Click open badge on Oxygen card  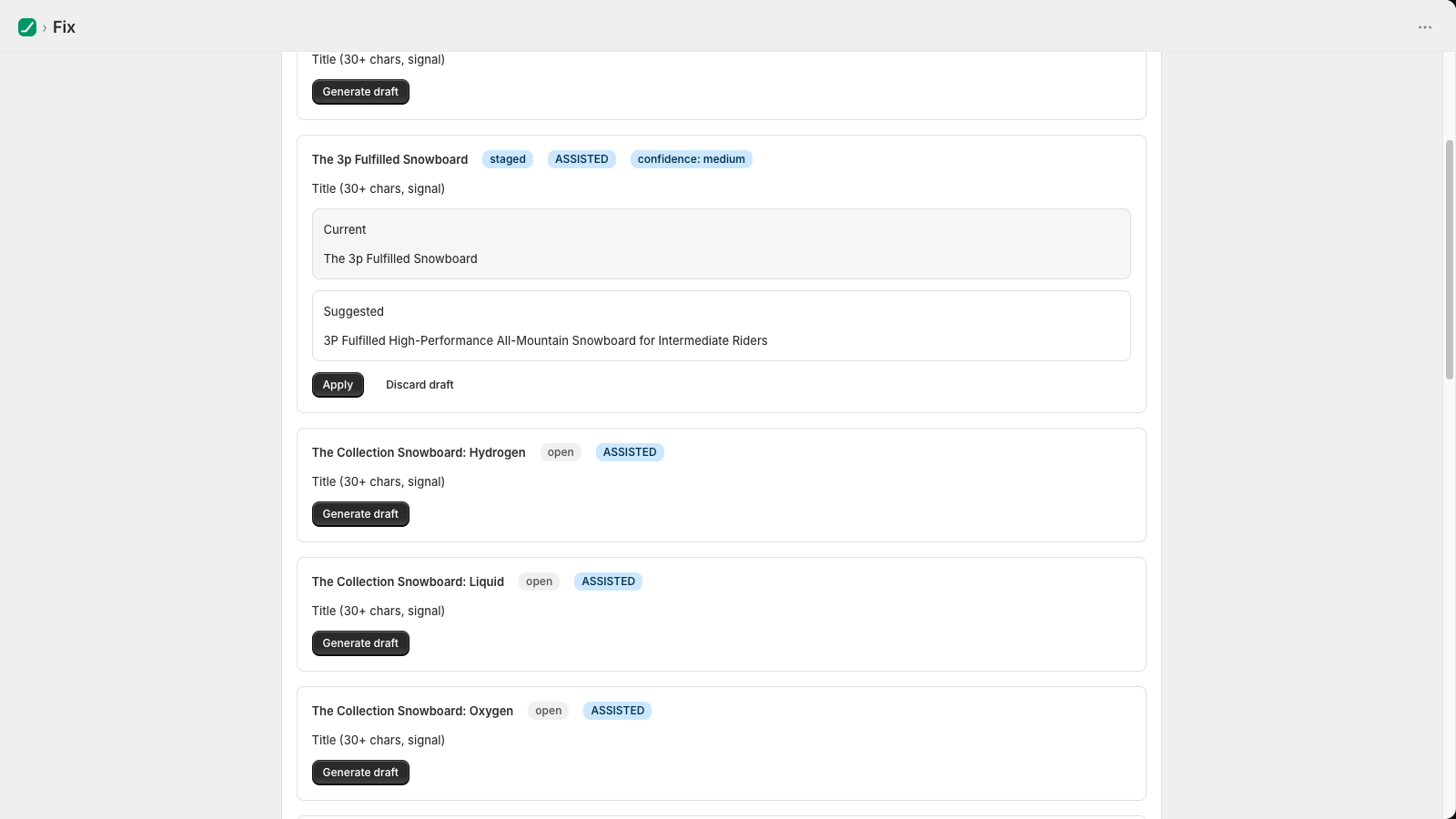[x=548, y=711]
